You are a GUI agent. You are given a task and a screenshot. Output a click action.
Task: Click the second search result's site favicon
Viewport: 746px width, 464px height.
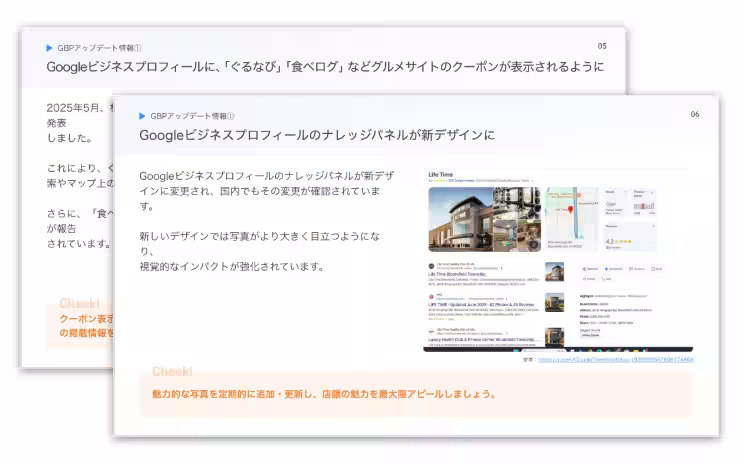click(431, 296)
